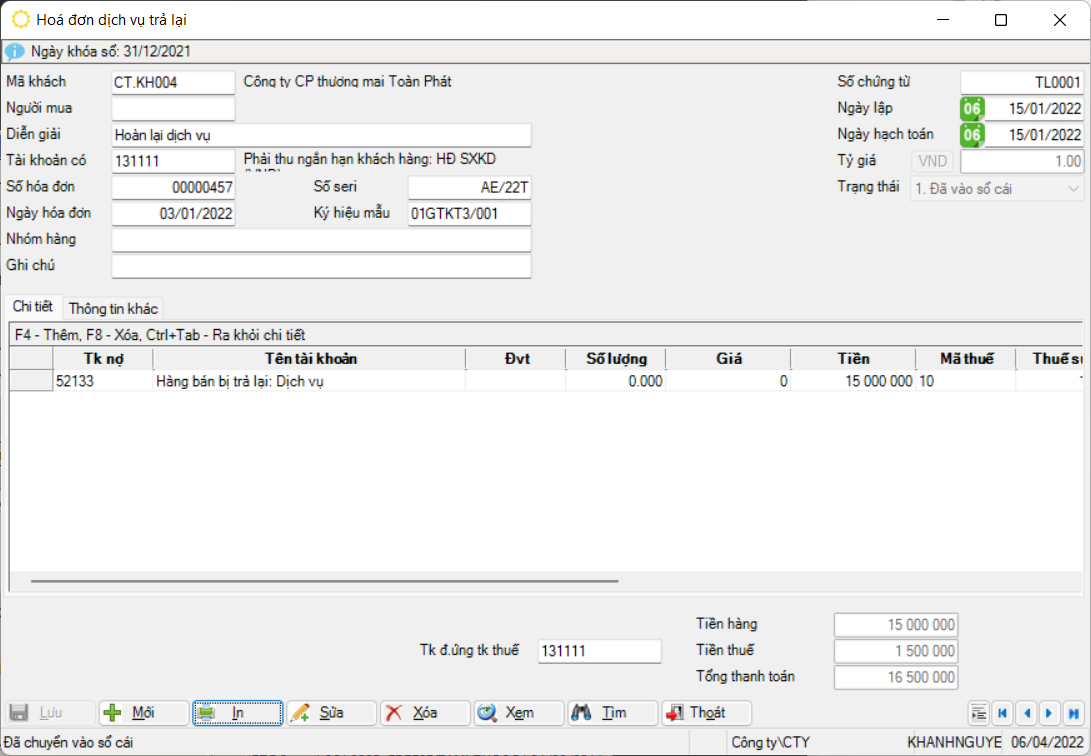1091x756 pixels.
Task: Switch to the Thông tin khác tab
Action: [x=113, y=308]
